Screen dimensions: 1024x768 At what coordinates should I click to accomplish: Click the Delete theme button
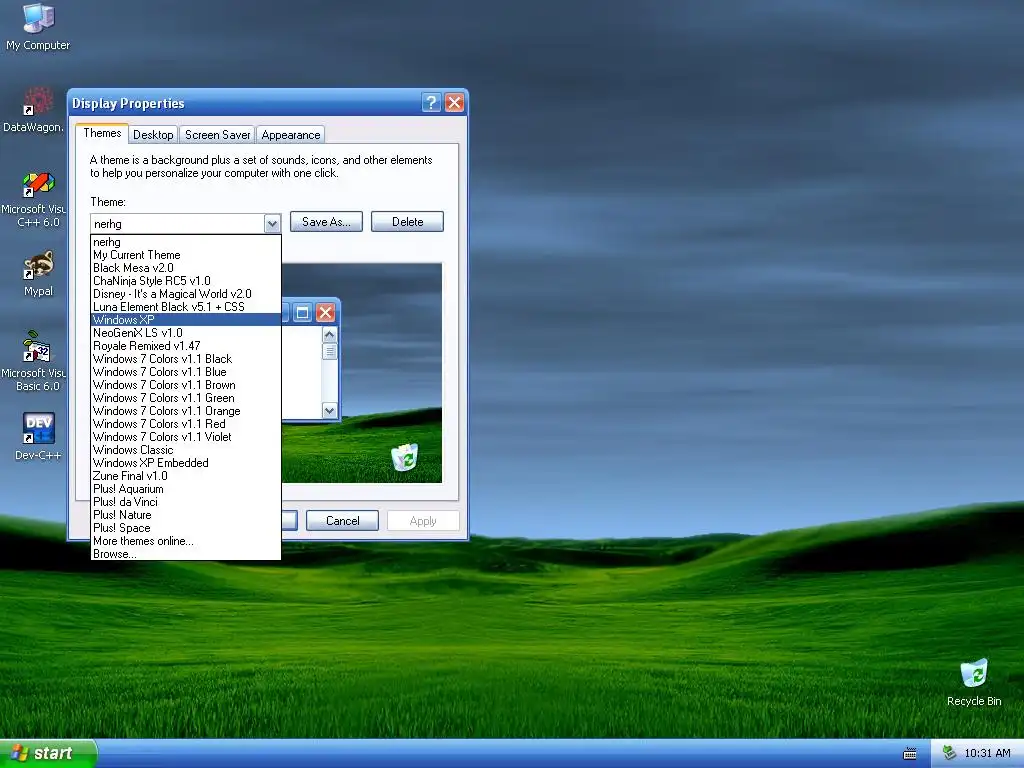pyautogui.click(x=408, y=221)
